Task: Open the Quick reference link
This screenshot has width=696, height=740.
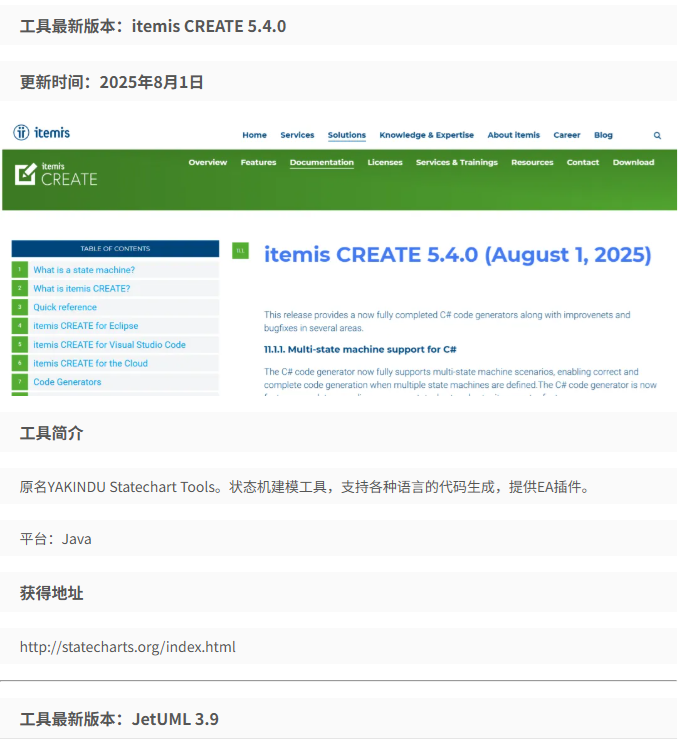Action: click(x=65, y=307)
